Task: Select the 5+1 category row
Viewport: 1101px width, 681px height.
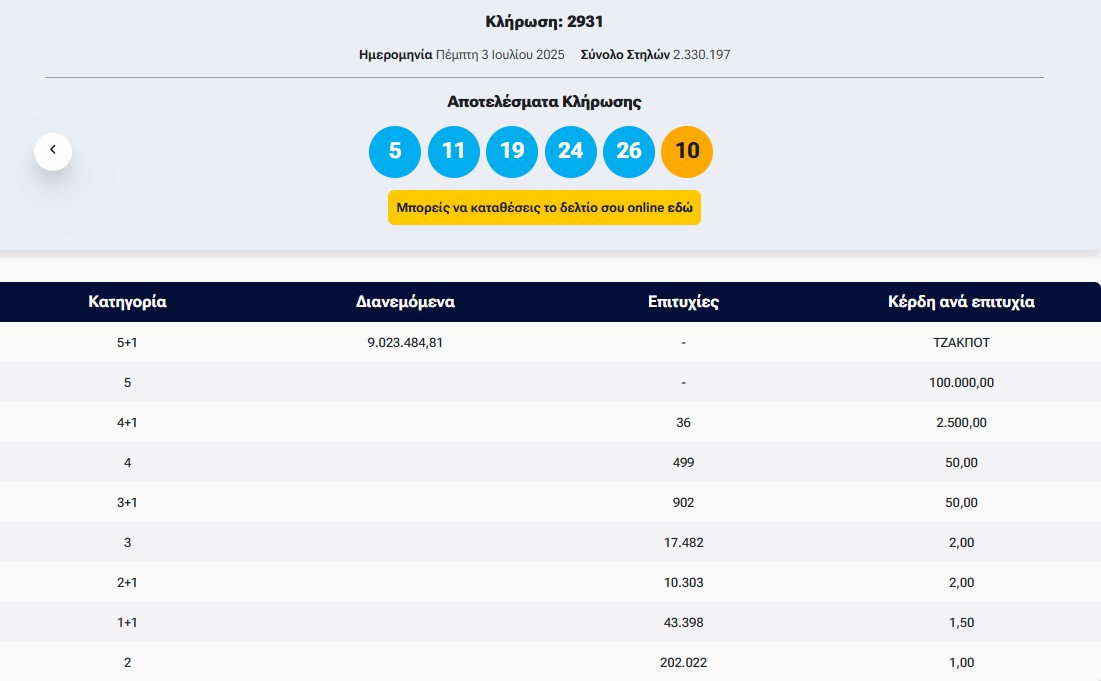Action: 127,342
